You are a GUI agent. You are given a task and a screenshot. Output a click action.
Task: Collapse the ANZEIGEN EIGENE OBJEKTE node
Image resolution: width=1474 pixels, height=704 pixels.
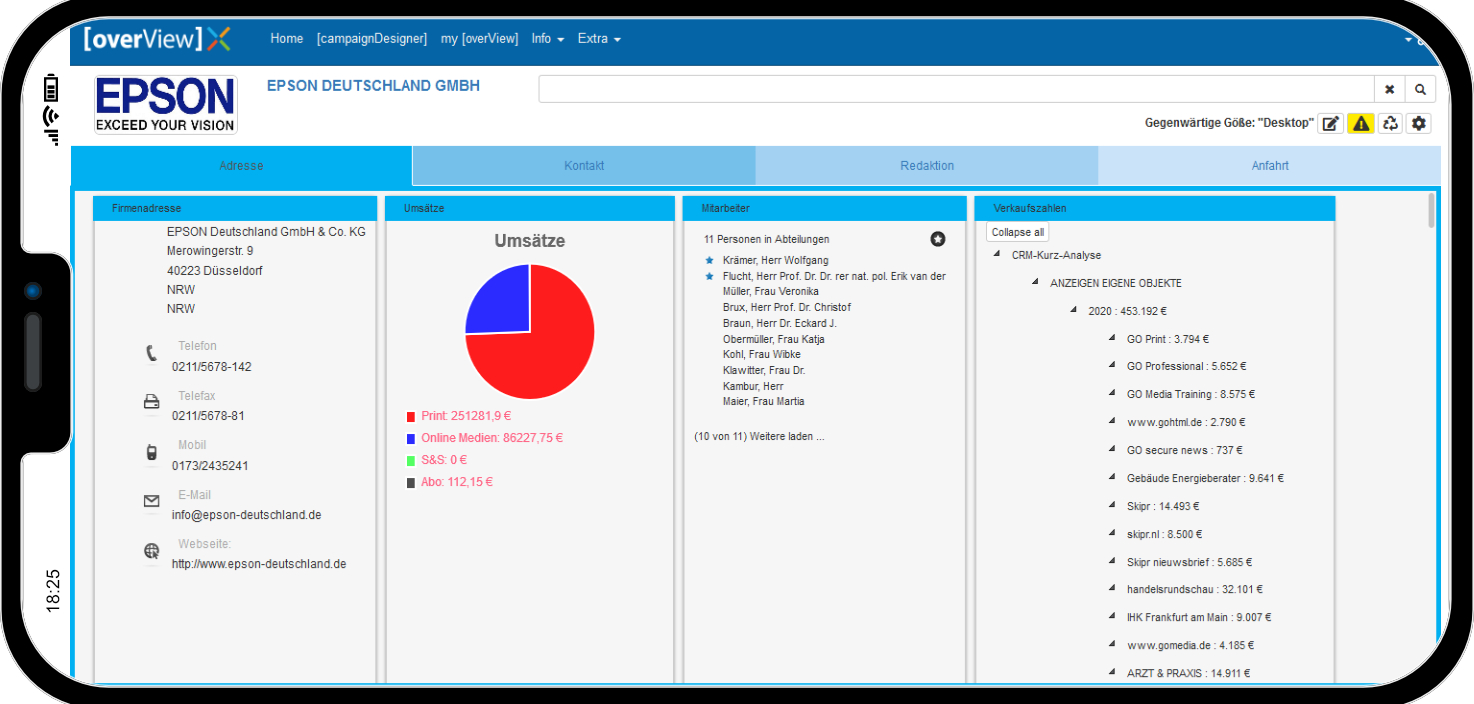1035,283
